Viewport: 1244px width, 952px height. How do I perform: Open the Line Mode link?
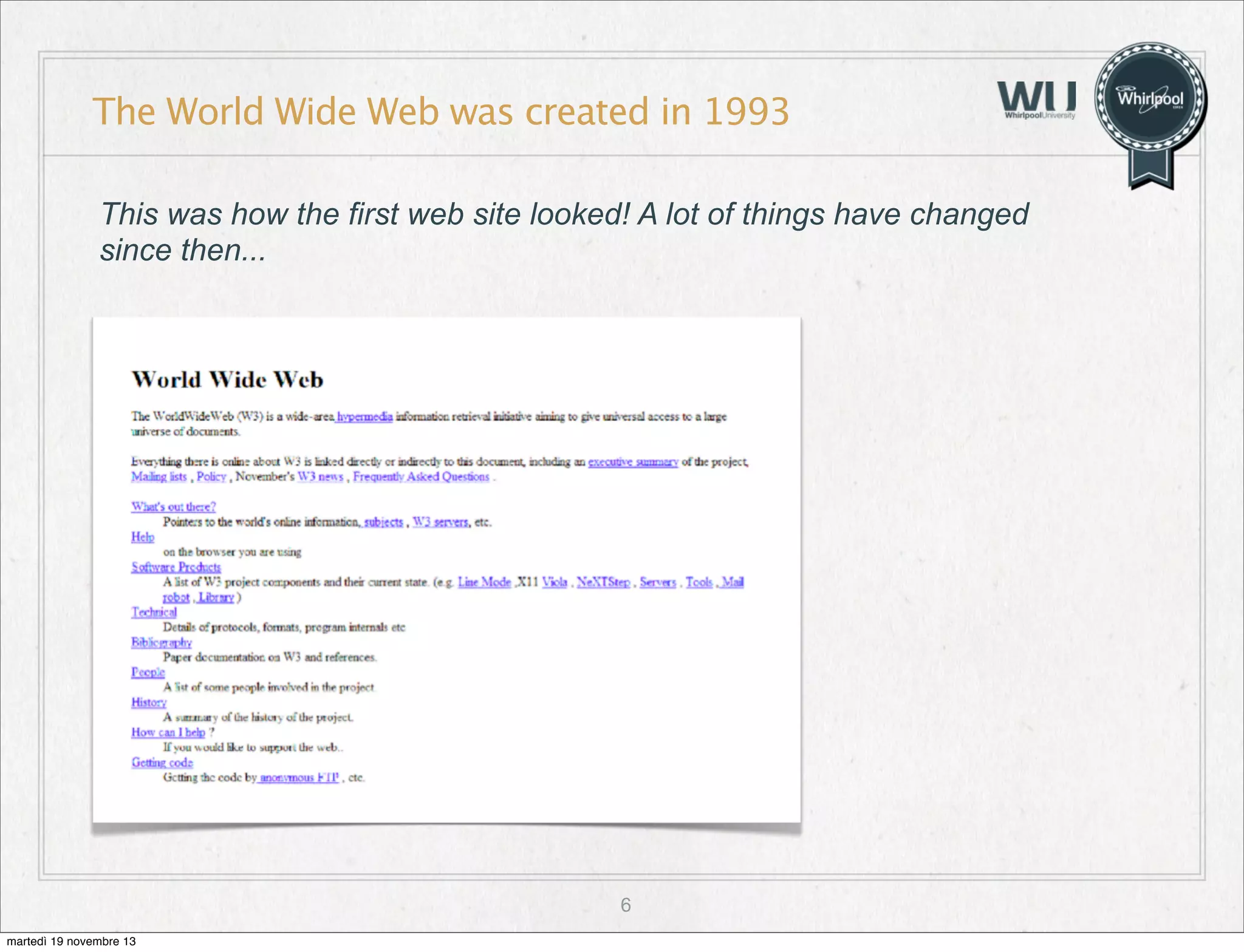484,582
